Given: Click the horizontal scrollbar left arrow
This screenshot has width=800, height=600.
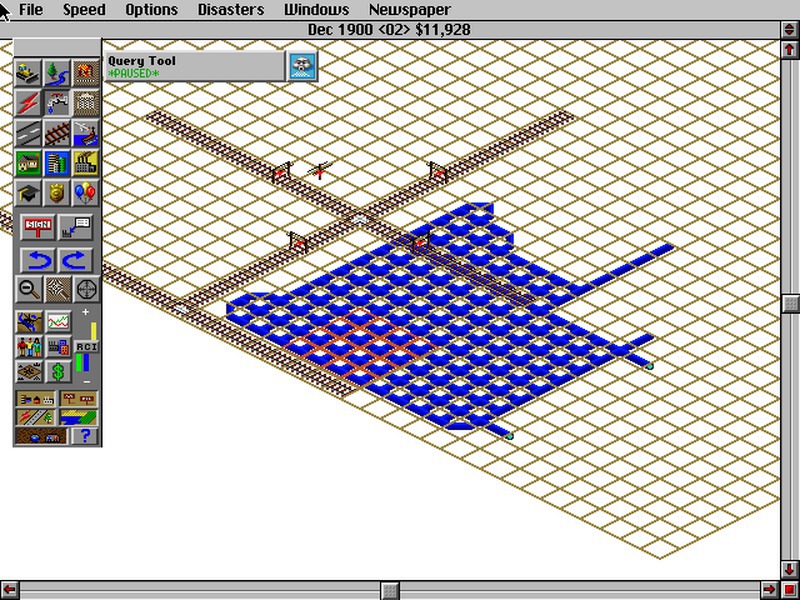Looking at the screenshot, I should (9, 590).
